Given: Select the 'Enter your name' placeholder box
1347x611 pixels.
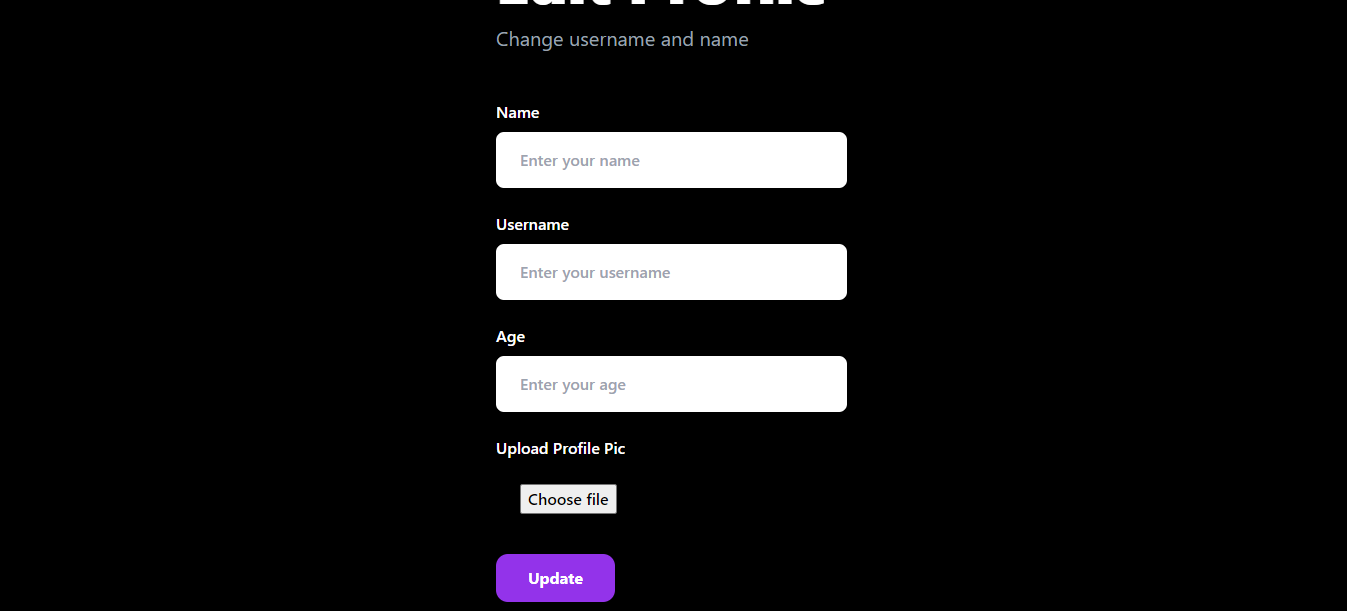Looking at the screenshot, I should point(671,160).
